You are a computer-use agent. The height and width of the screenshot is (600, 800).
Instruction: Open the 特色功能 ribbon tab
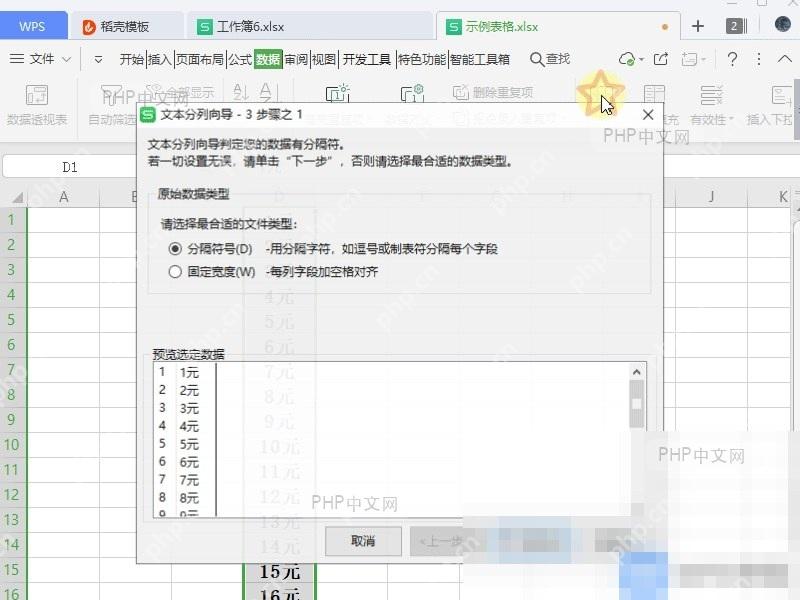tap(421, 59)
